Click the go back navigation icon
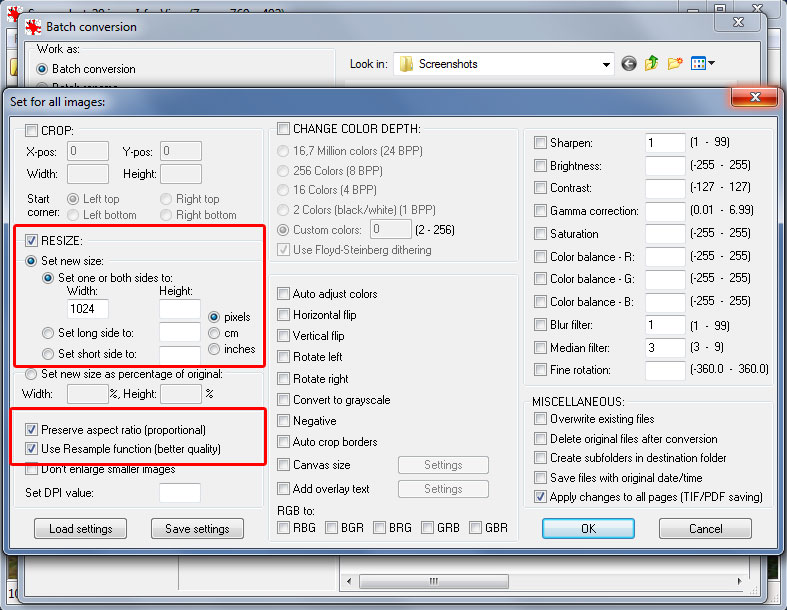The width and height of the screenshot is (787, 610). 629,64
